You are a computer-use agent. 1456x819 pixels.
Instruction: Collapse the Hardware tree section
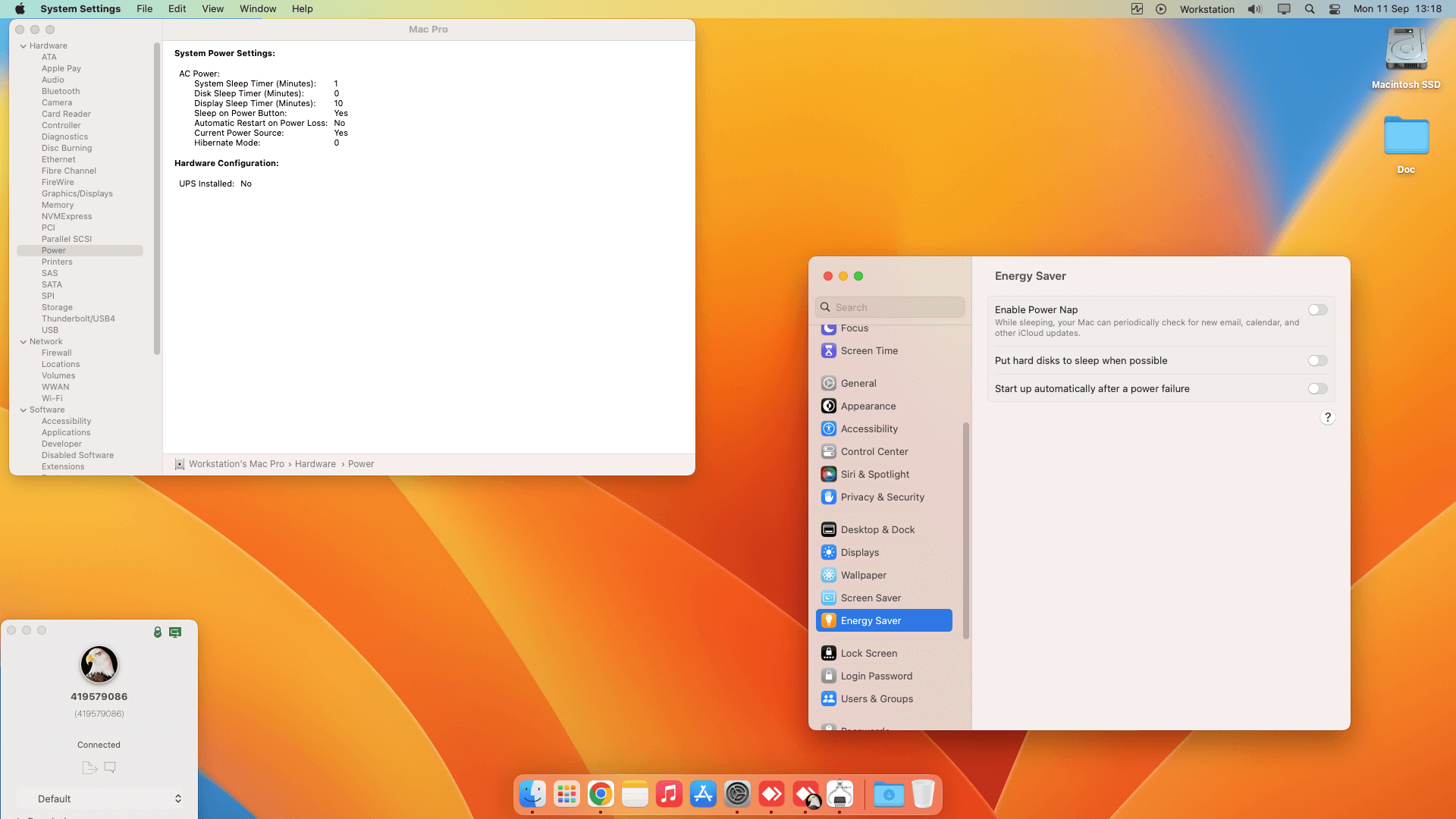(24, 45)
